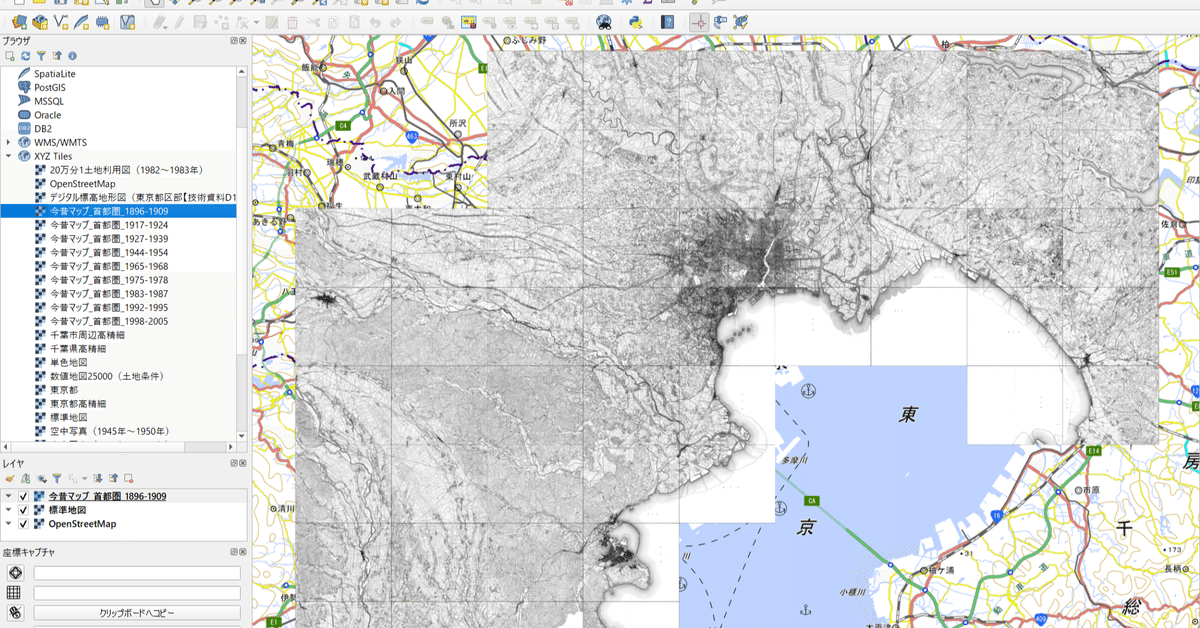
Task: Copy coordinates with クリップボードへコピー button
Action: (x=137, y=613)
